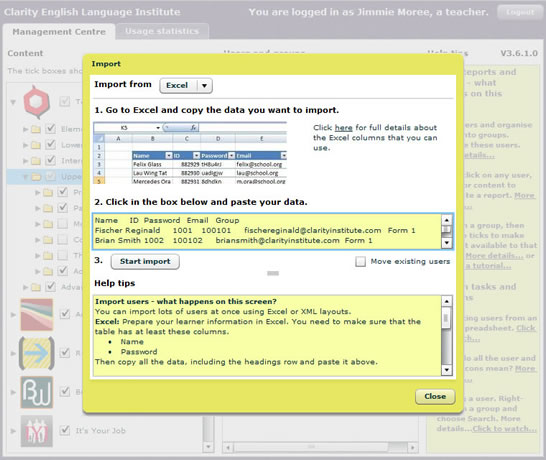Click the striped pastel course icon
This screenshot has height=460, width=546.
click(x=37, y=314)
